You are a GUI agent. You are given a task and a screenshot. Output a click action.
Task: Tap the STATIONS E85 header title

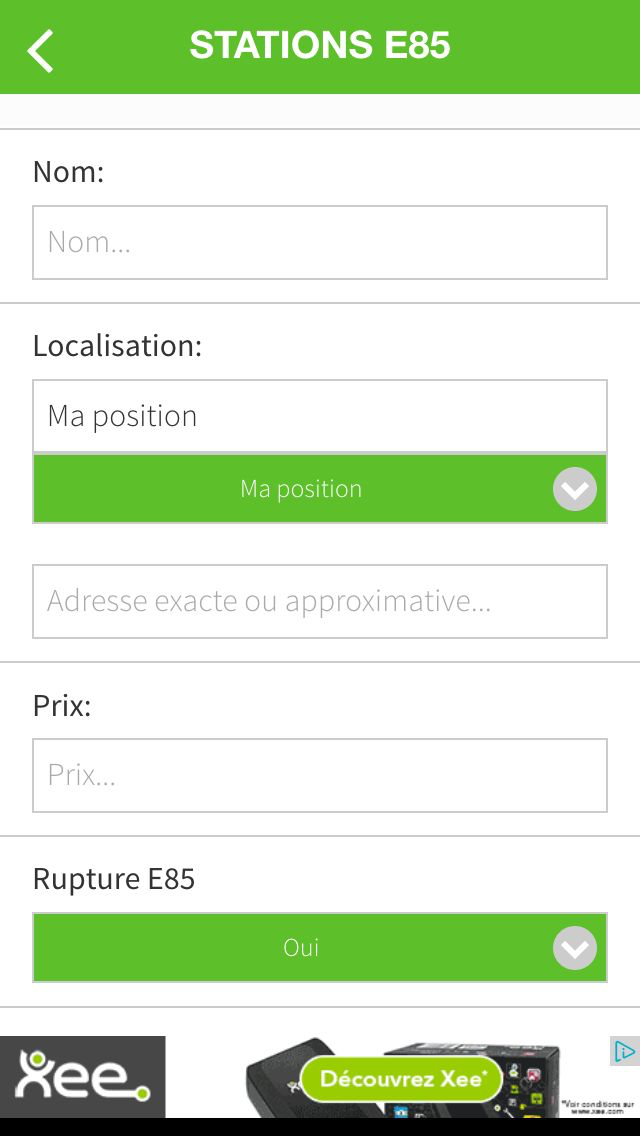pyautogui.click(x=320, y=46)
